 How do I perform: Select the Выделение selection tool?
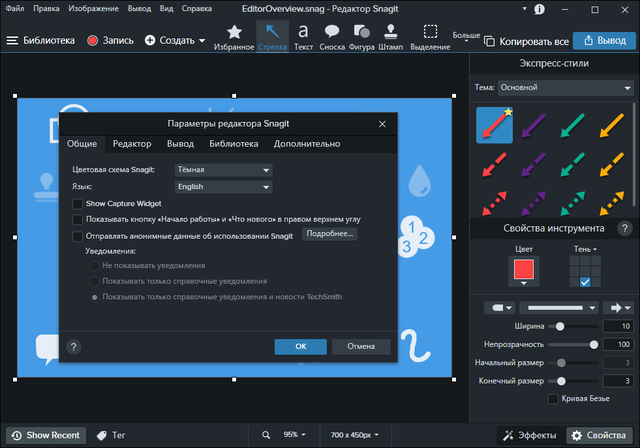pyautogui.click(x=430, y=37)
